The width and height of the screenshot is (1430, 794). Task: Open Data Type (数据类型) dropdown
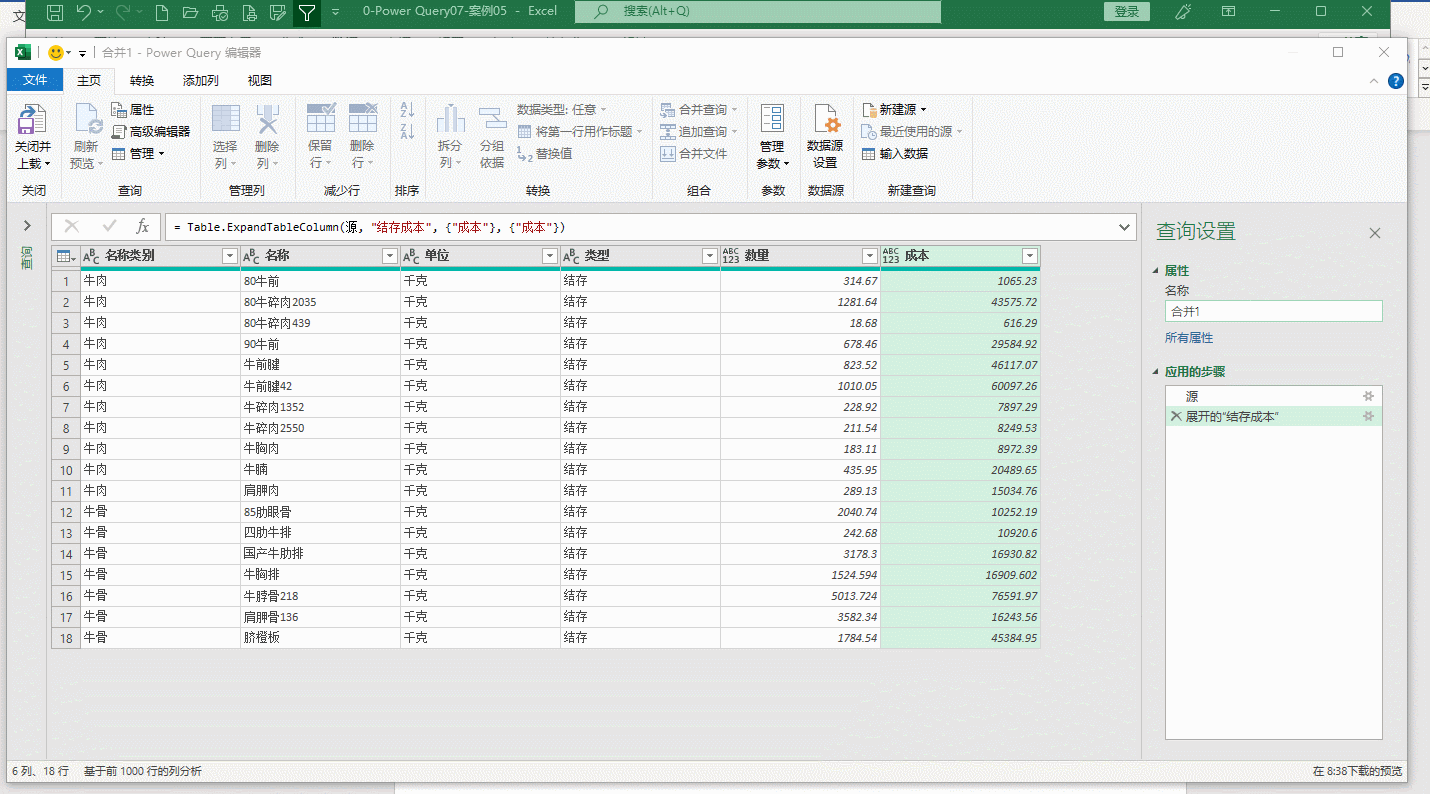tap(562, 110)
